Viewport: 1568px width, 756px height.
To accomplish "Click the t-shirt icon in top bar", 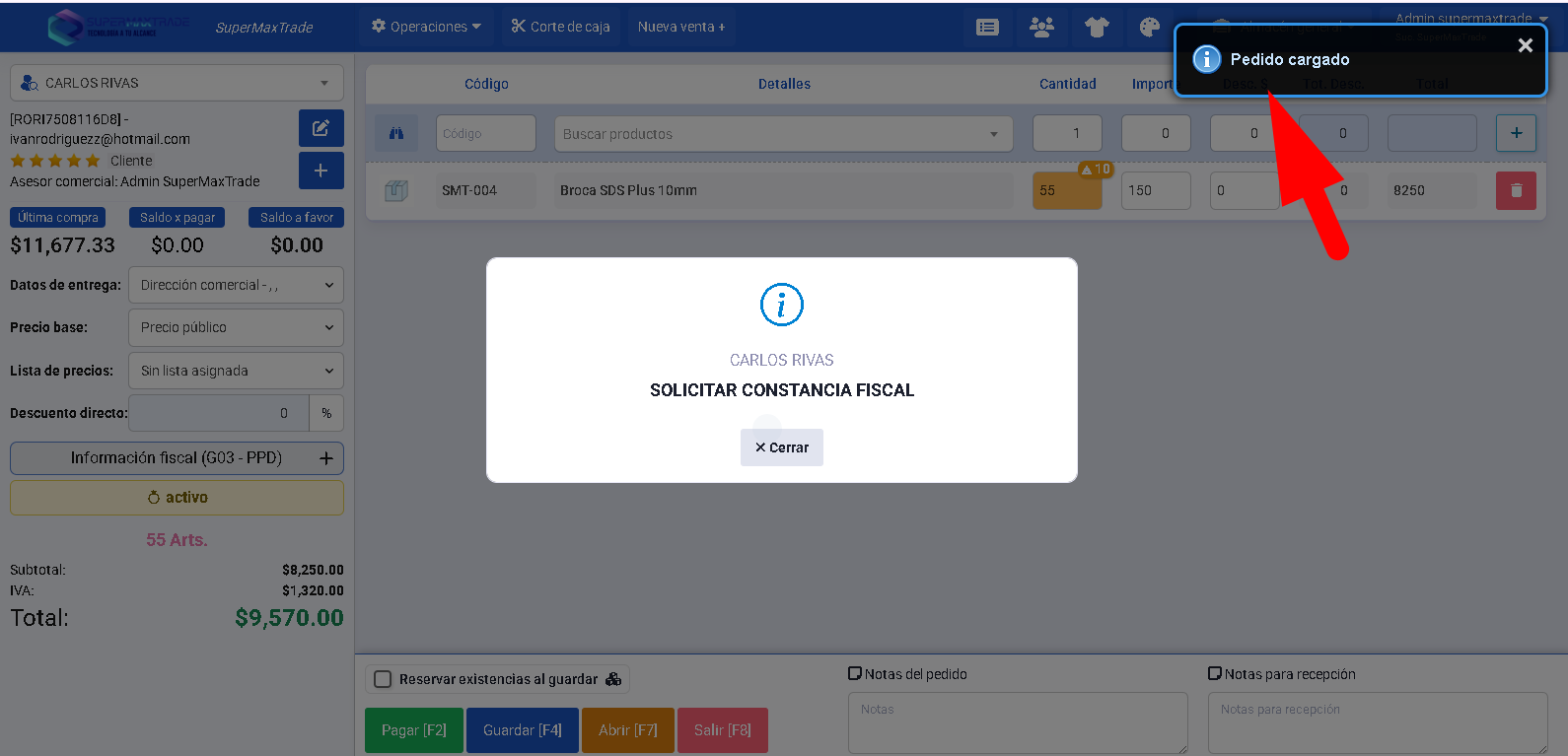I will [x=1097, y=28].
